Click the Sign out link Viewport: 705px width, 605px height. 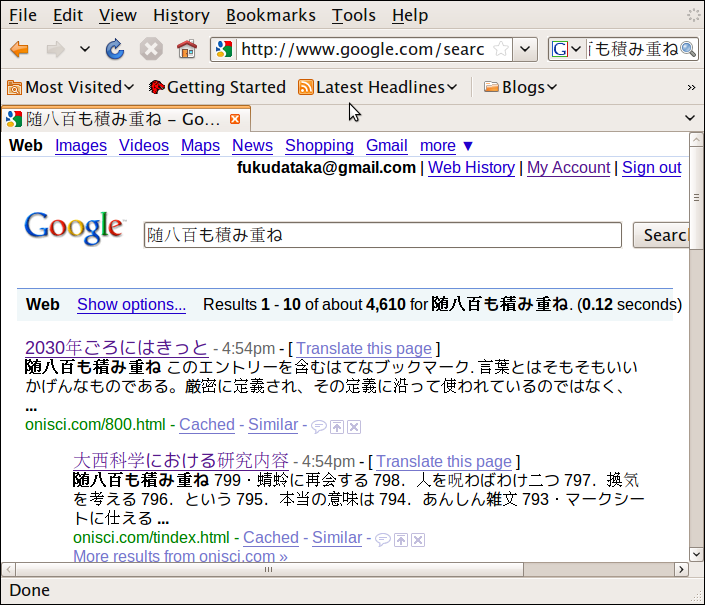click(651, 167)
